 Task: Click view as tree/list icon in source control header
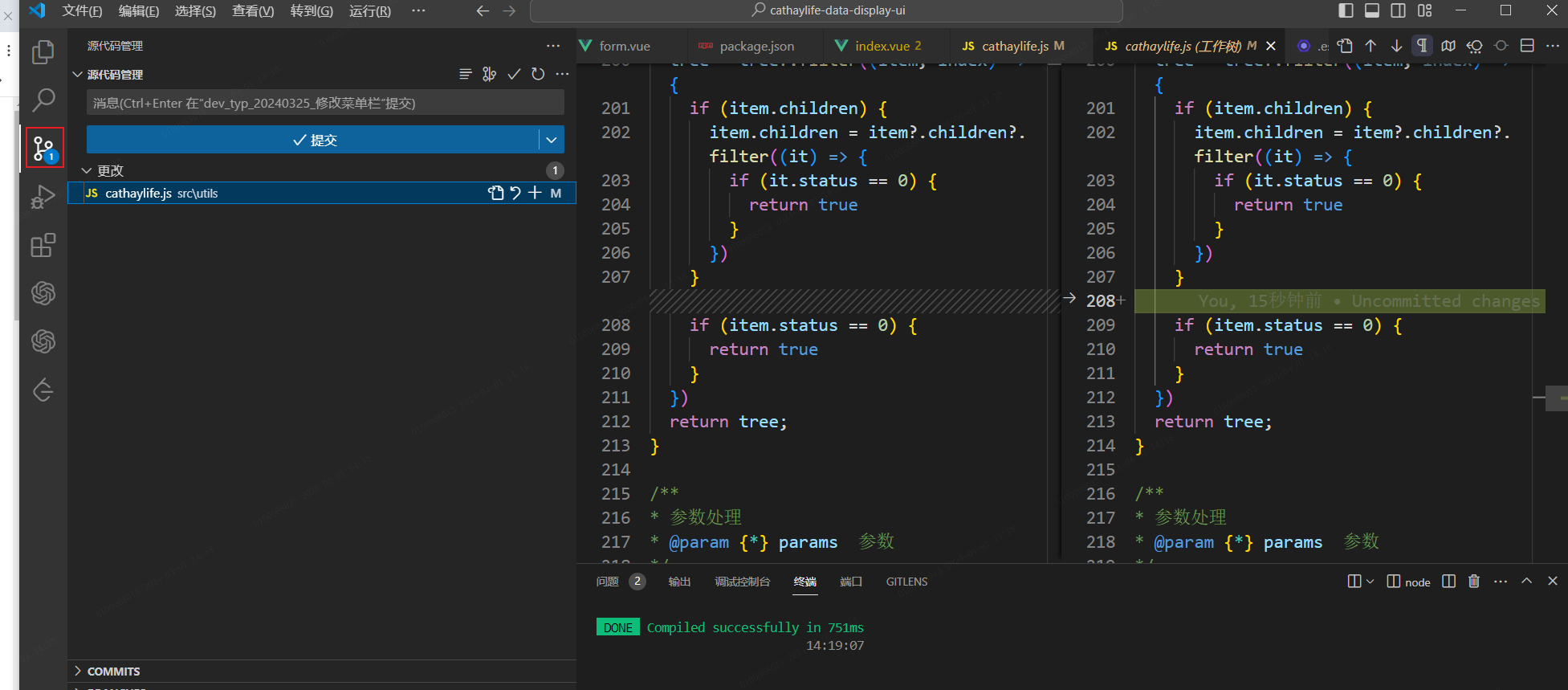(x=465, y=74)
